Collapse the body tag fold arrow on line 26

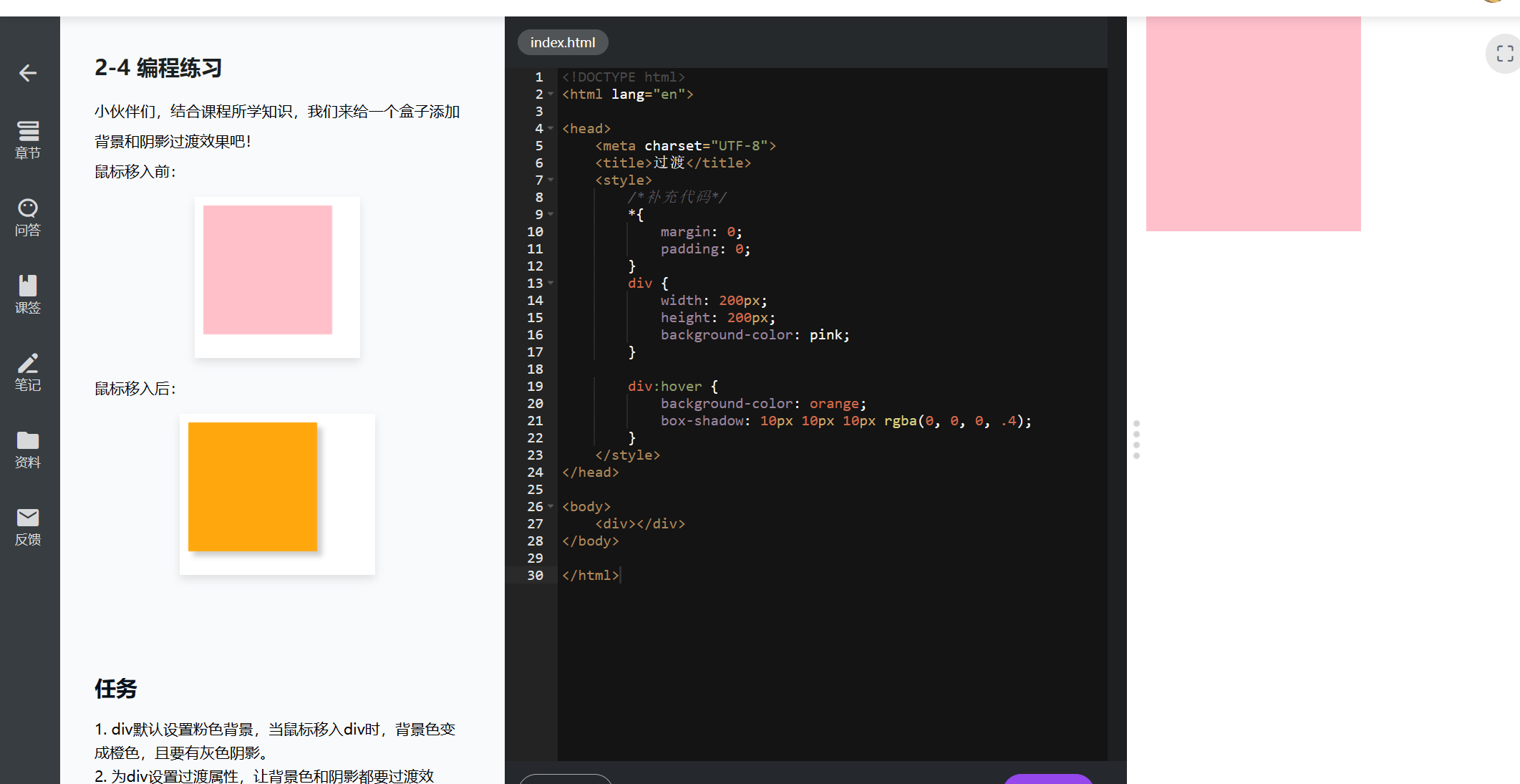551,507
